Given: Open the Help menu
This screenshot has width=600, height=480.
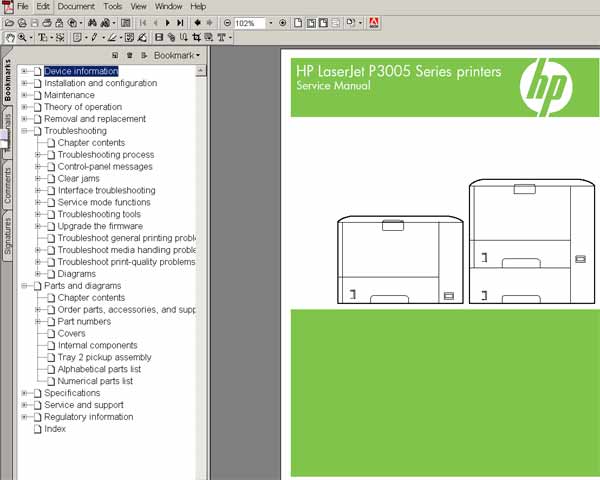Looking at the screenshot, I should coord(198,6).
